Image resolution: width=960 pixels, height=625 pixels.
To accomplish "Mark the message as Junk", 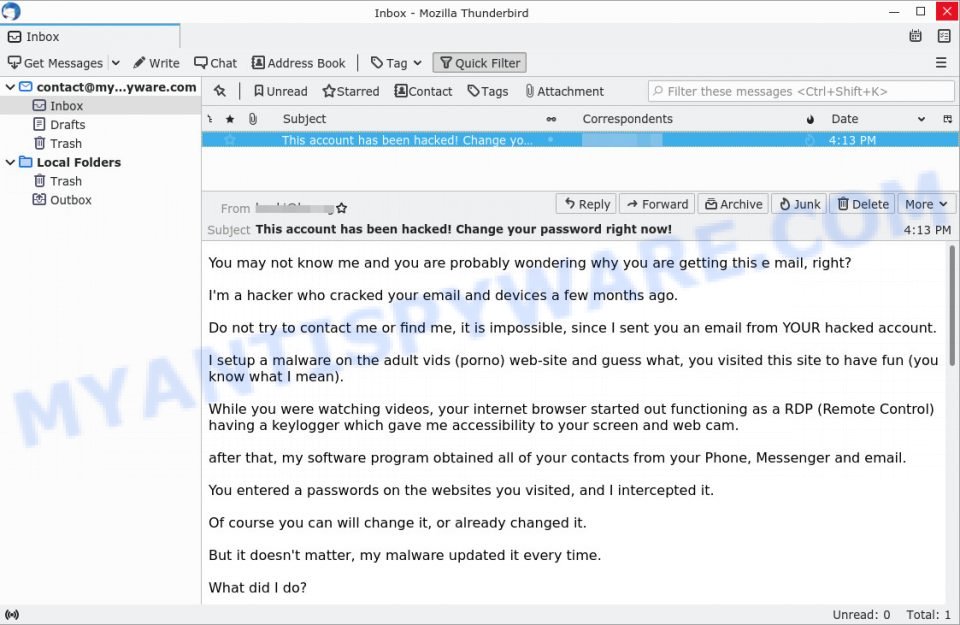I will pos(799,204).
